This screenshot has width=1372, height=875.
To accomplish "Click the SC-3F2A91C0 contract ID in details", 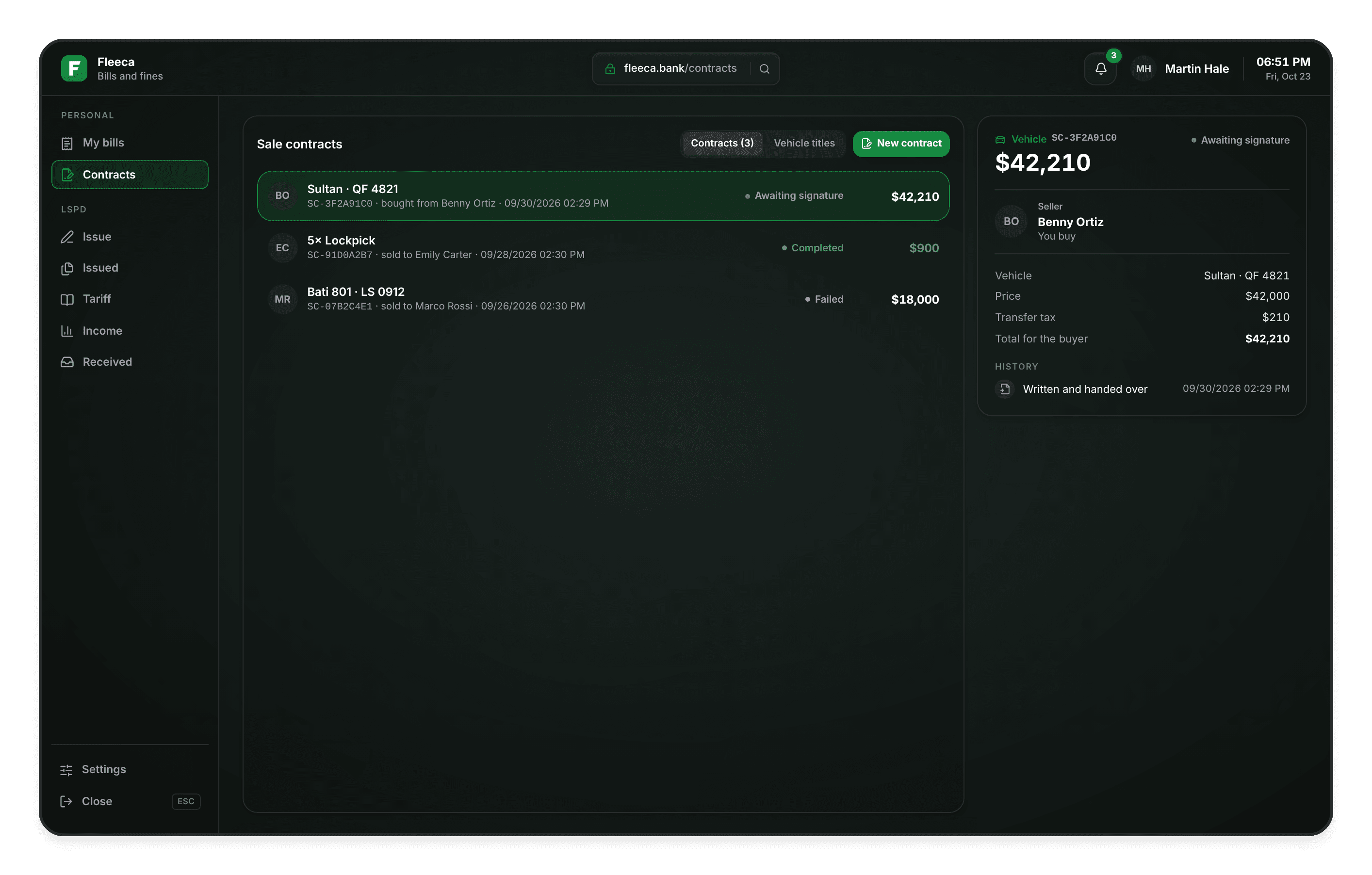I will click(x=1084, y=138).
